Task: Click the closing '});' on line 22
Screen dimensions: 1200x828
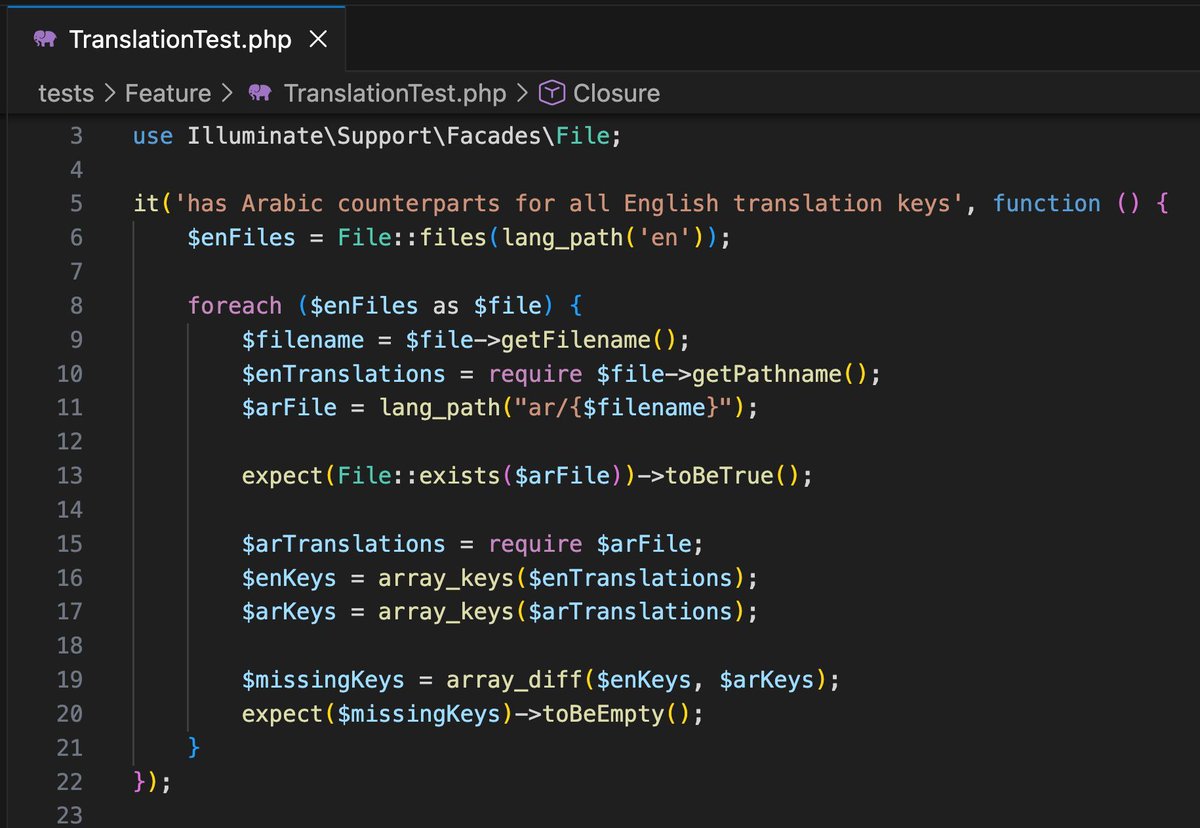Action: coord(153,782)
